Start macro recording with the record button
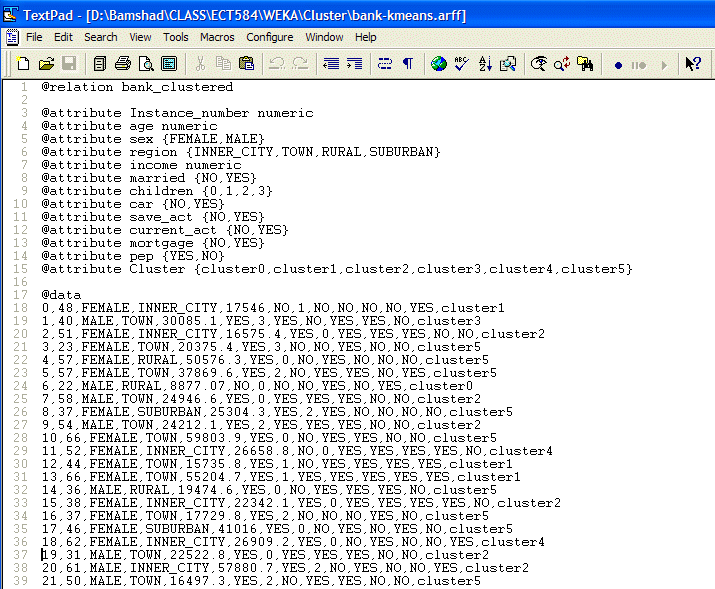The width and height of the screenshot is (715, 589). click(618, 65)
